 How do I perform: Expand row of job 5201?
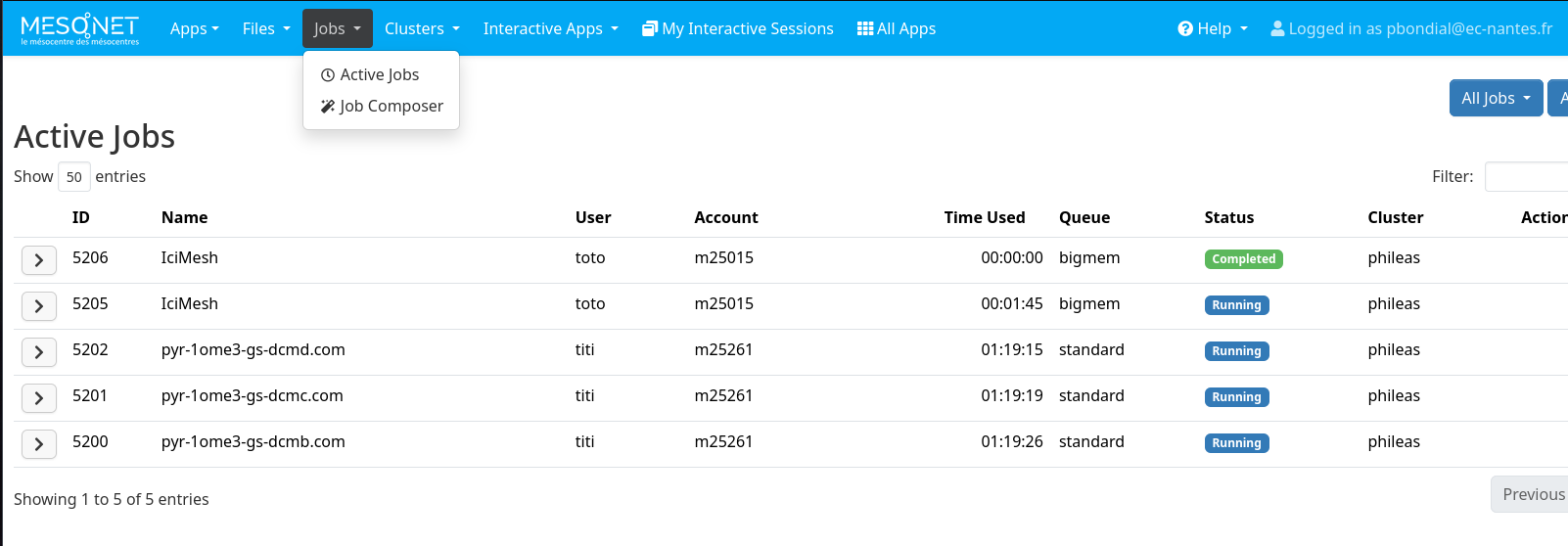(x=39, y=397)
